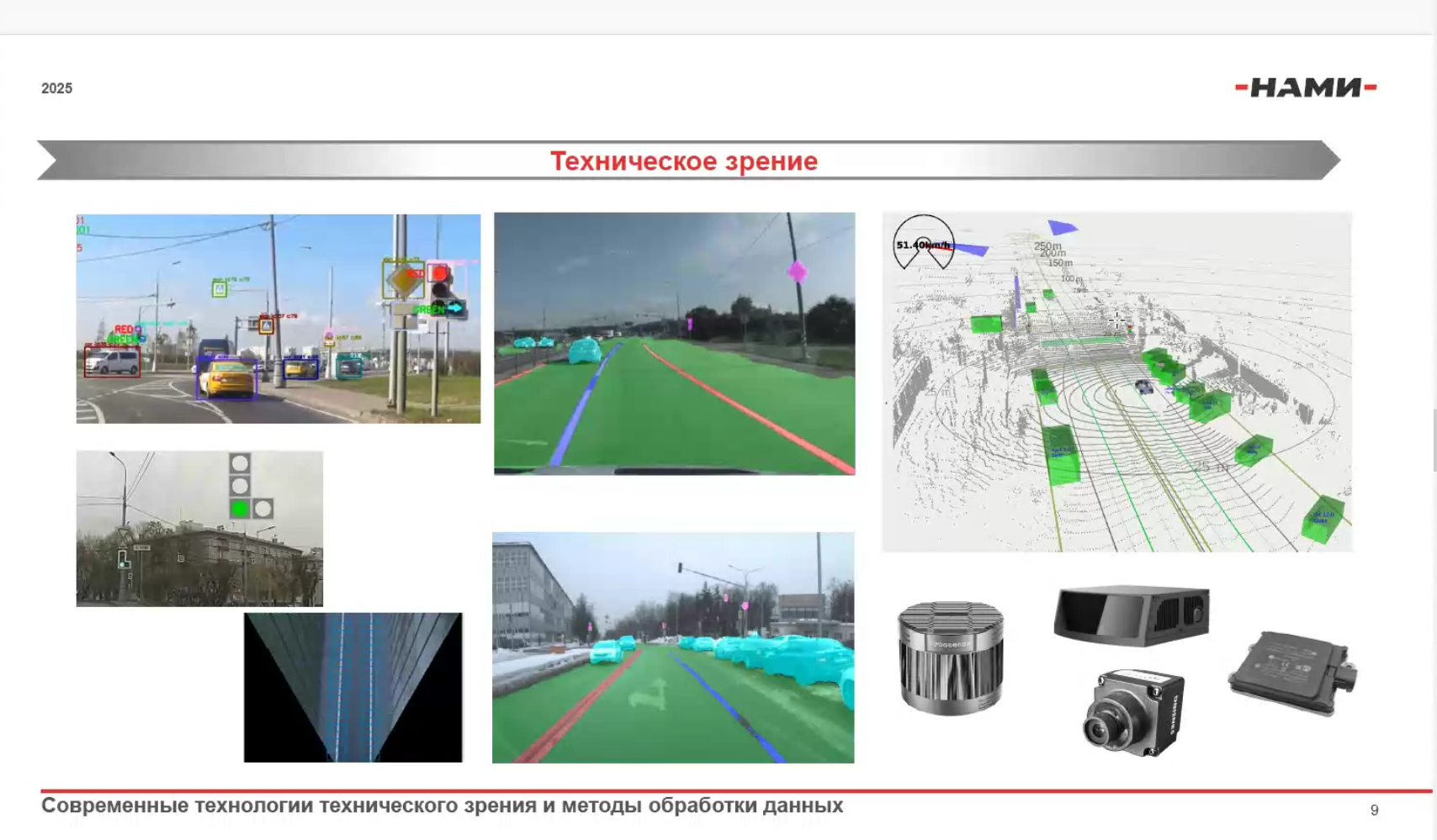Select the camera module image
This screenshot has width=1437, height=840.
tap(1134, 711)
